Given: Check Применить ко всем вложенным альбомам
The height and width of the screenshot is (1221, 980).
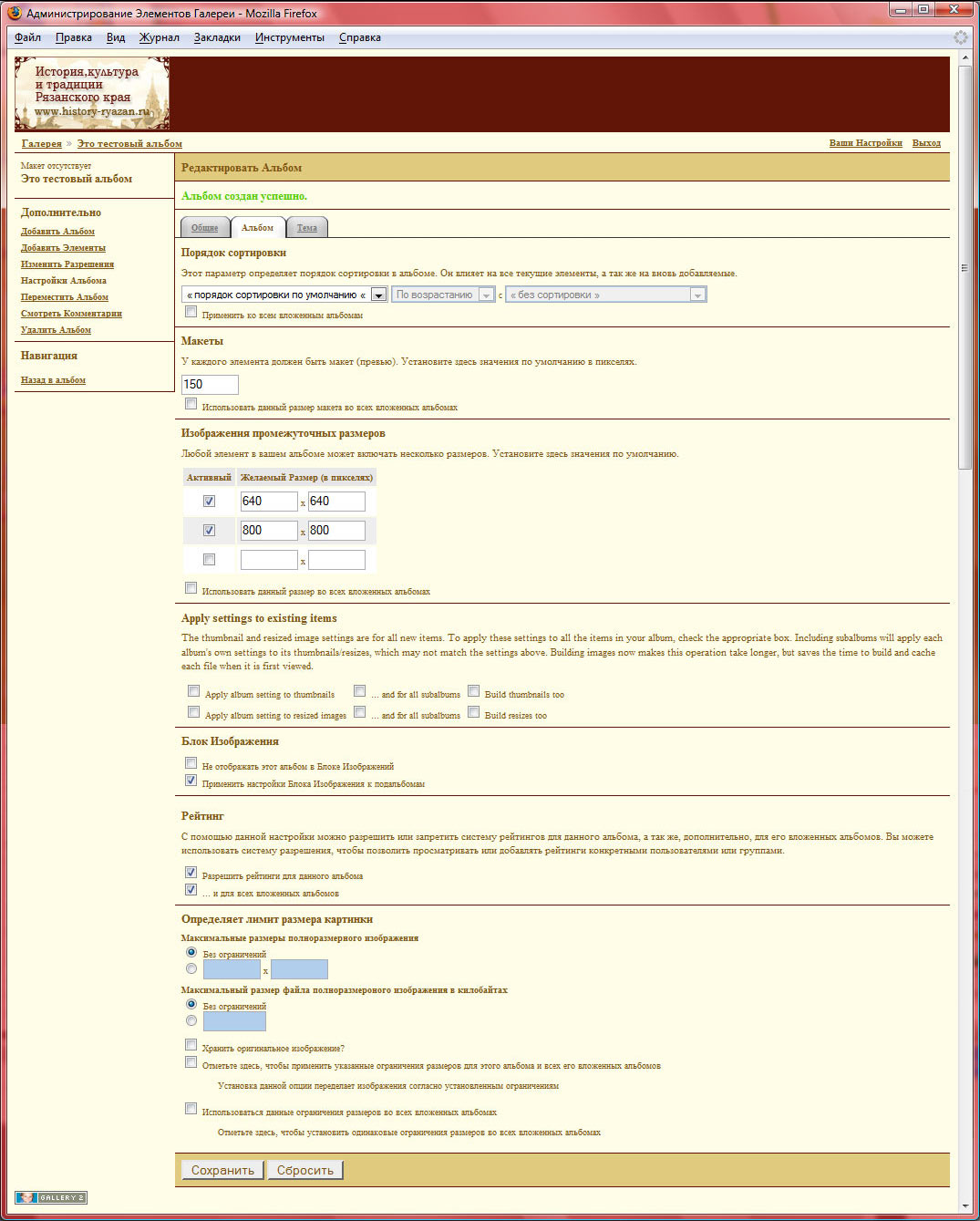Looking at the screenshot, I should (x=191, y=312).
